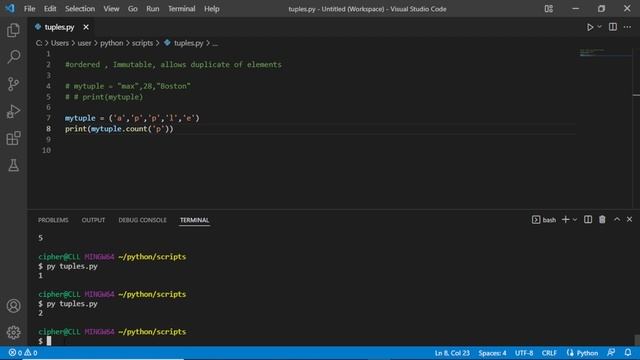The height and width of the screenshot is (360, 640).
Task: Kill the terminal with the trash icon
Action: pos(602,220)
